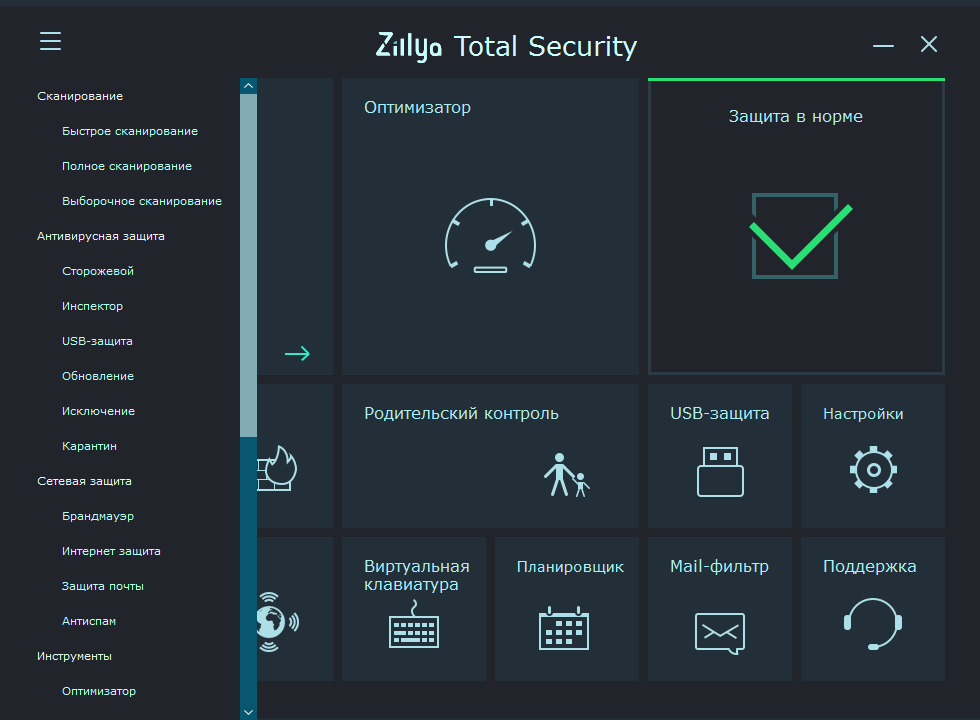Select Антивирусная защита section
This screenshot has width=980, height=720.
(x=101, y=236)
